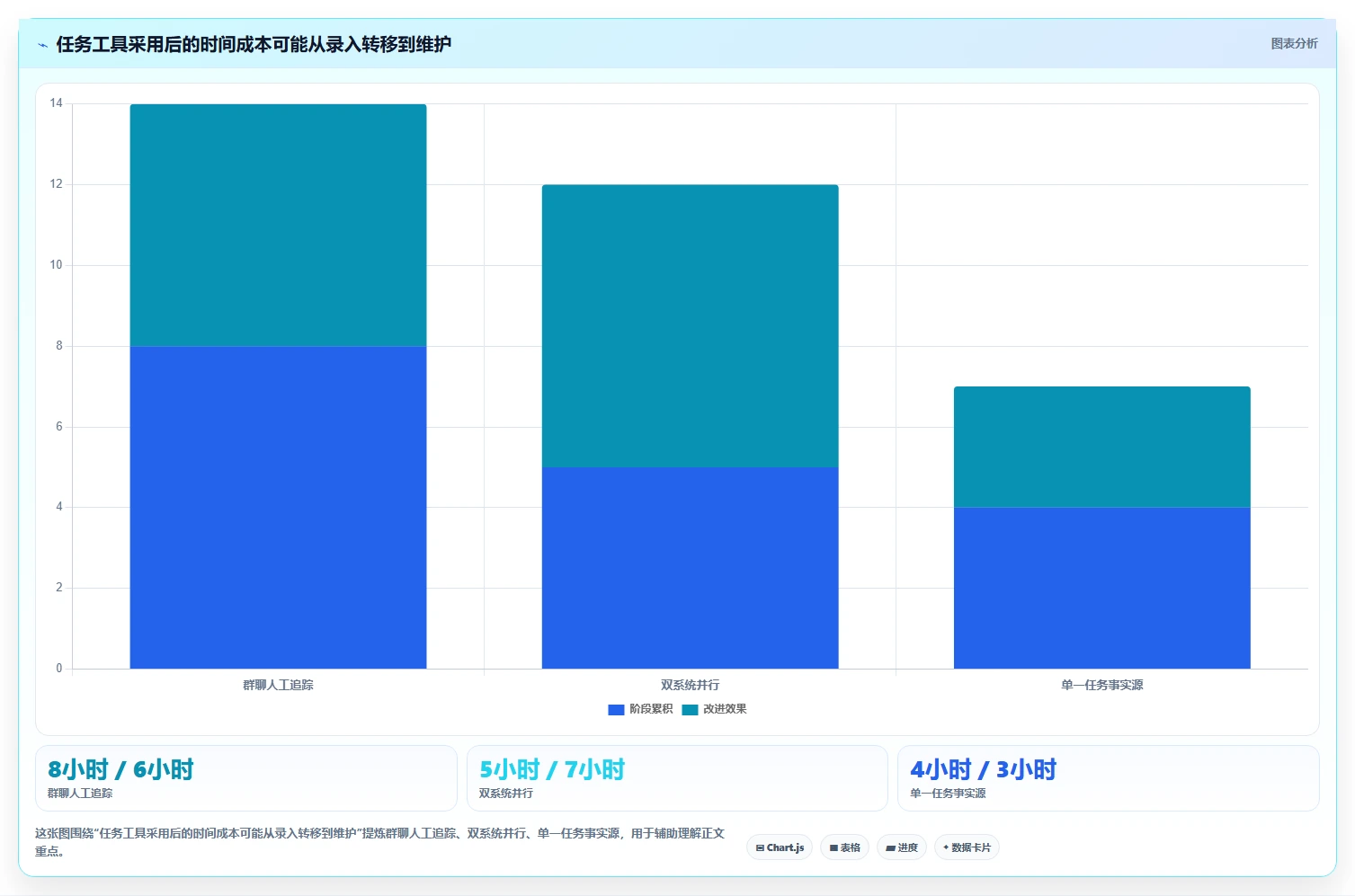
Task: Click the blue bar segment for 双系统并行
Action: click(690, 568)
